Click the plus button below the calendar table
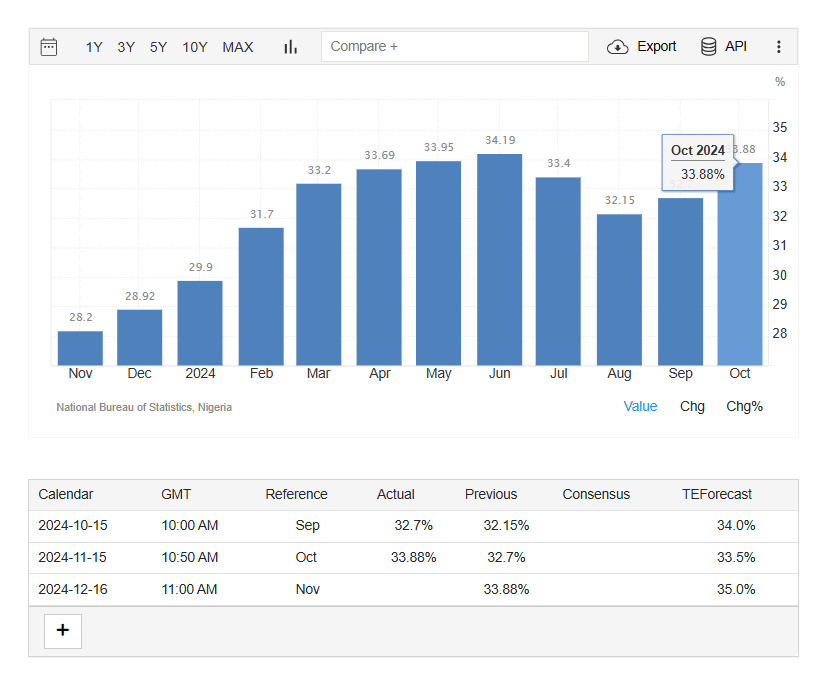Image resolution: width=826 pixels, height=690 pixels. point(63,630)
